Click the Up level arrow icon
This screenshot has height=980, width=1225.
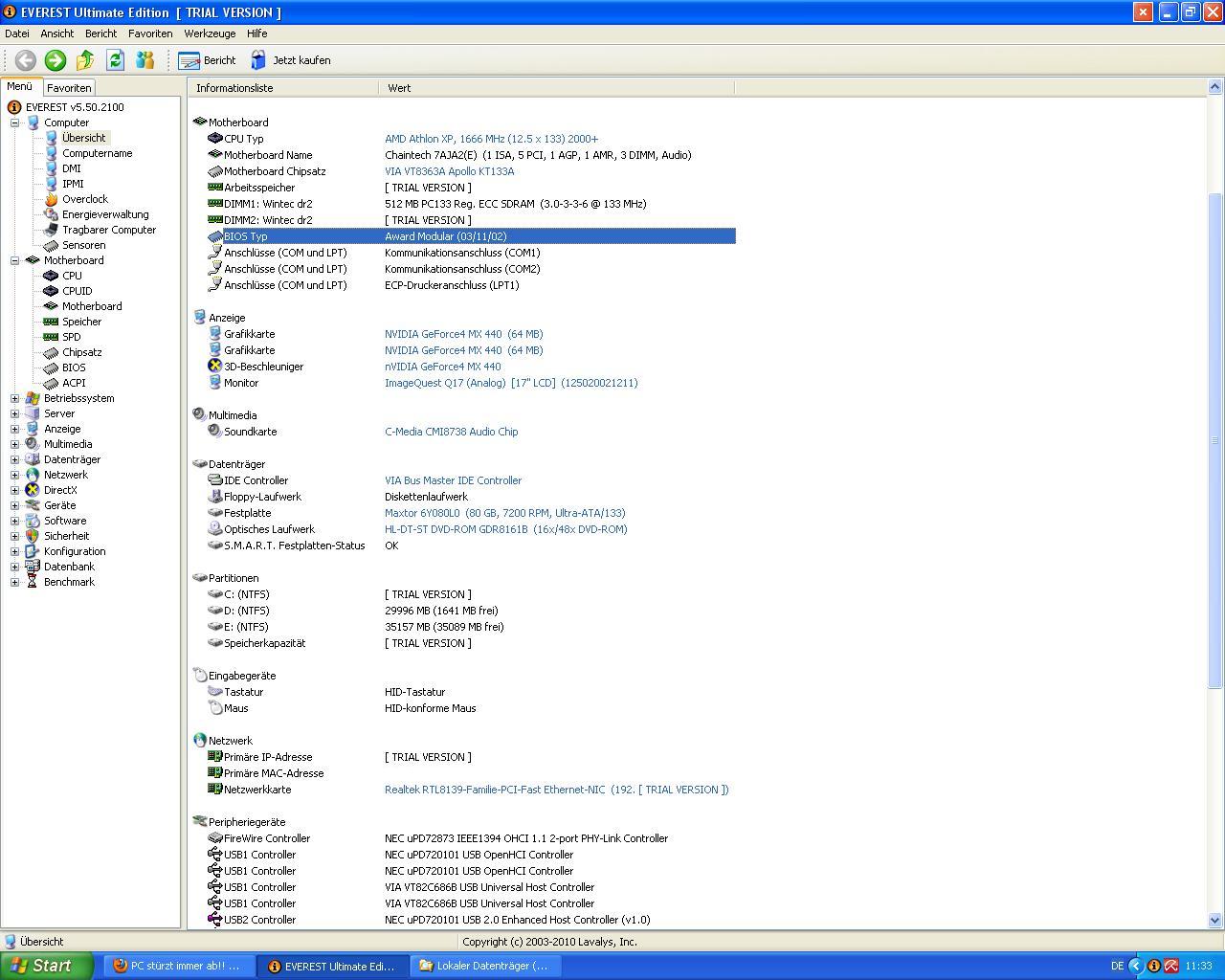point(85,60)
